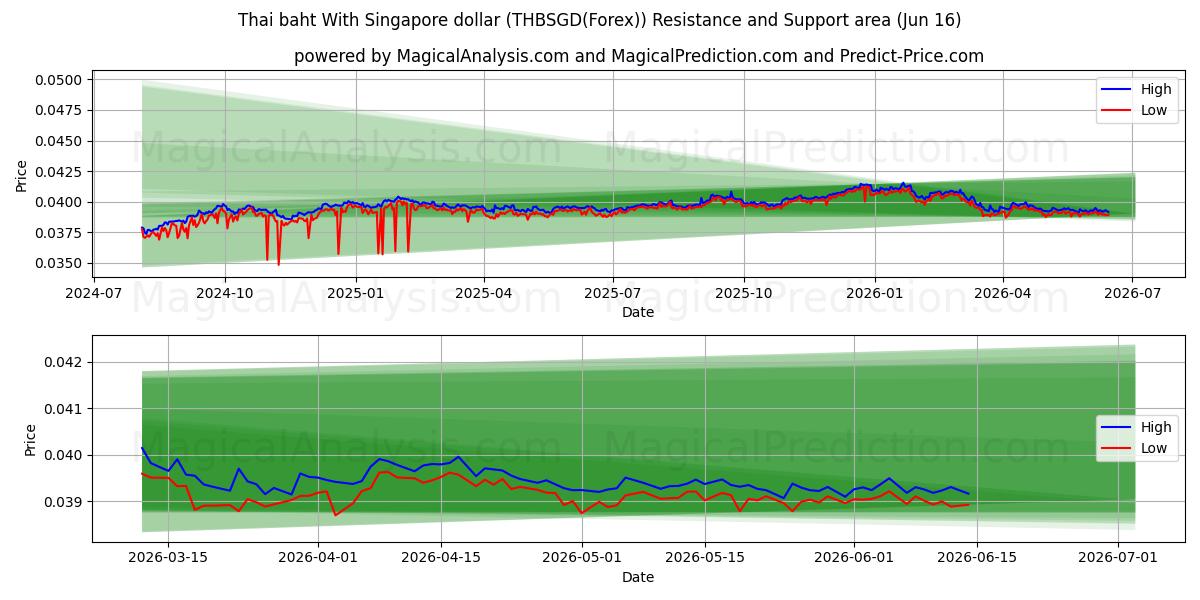Click the 2025-01 date tick on the top chart
The width and height of the screenshot is (1200, 600).
pos(355,293)
